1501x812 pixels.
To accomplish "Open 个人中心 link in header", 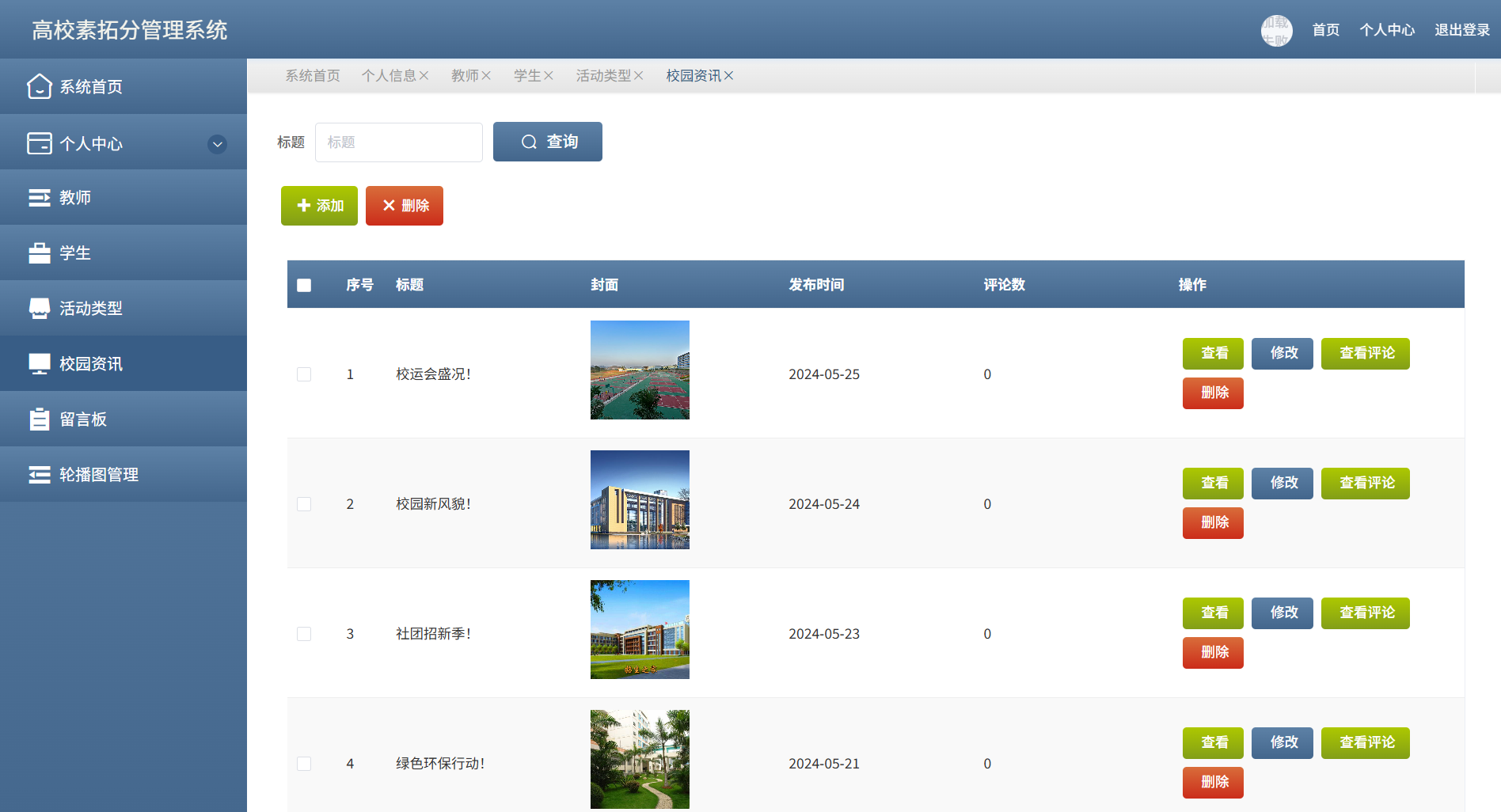I will click(x=1387, y=30).
